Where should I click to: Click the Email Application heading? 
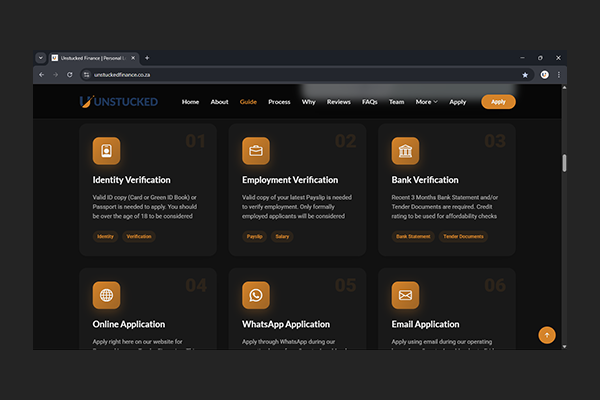[426, 324]
